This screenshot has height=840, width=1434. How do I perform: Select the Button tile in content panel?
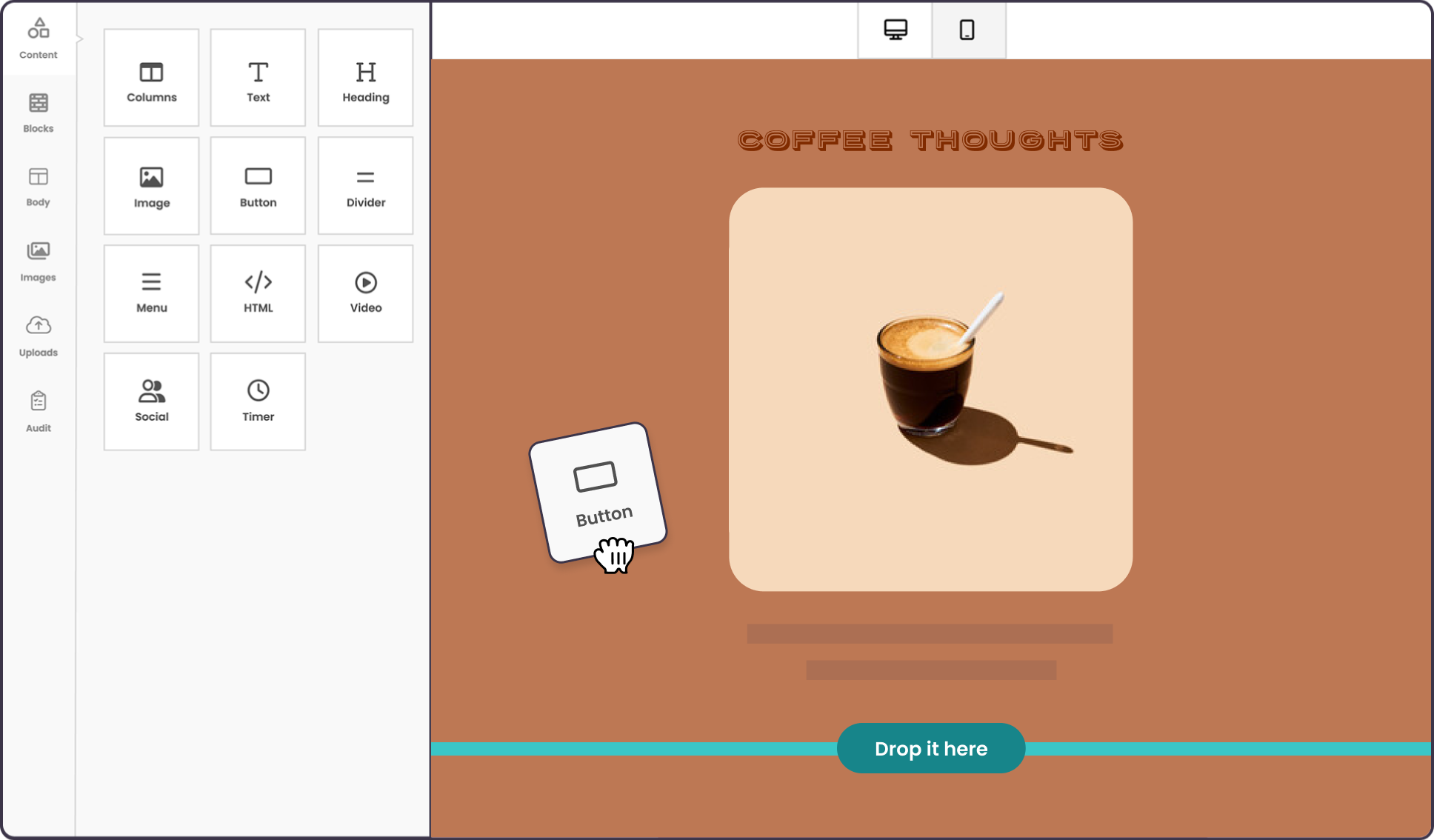pyautogui.click(x=259, y=186)
